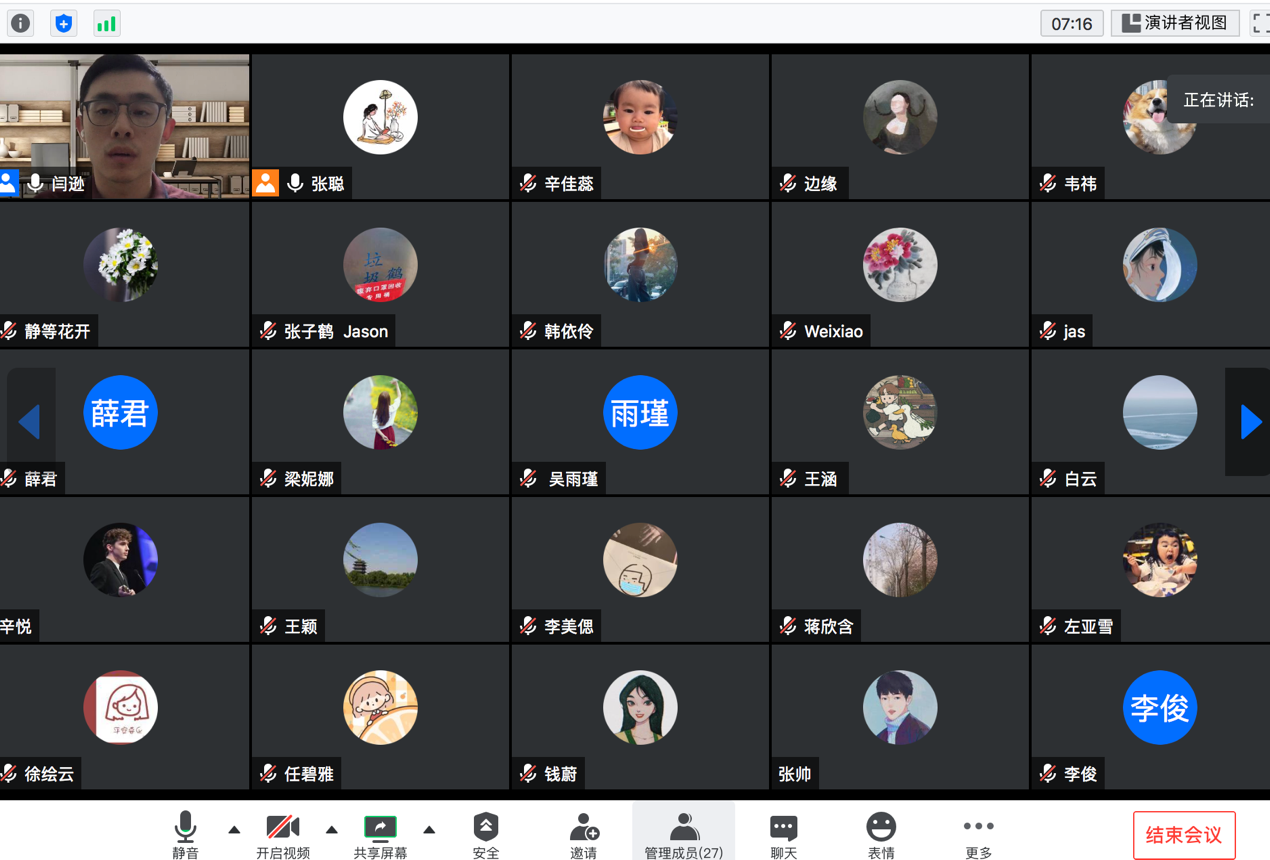Toggle the Mute (静音) microphone

tap(185, 833)
